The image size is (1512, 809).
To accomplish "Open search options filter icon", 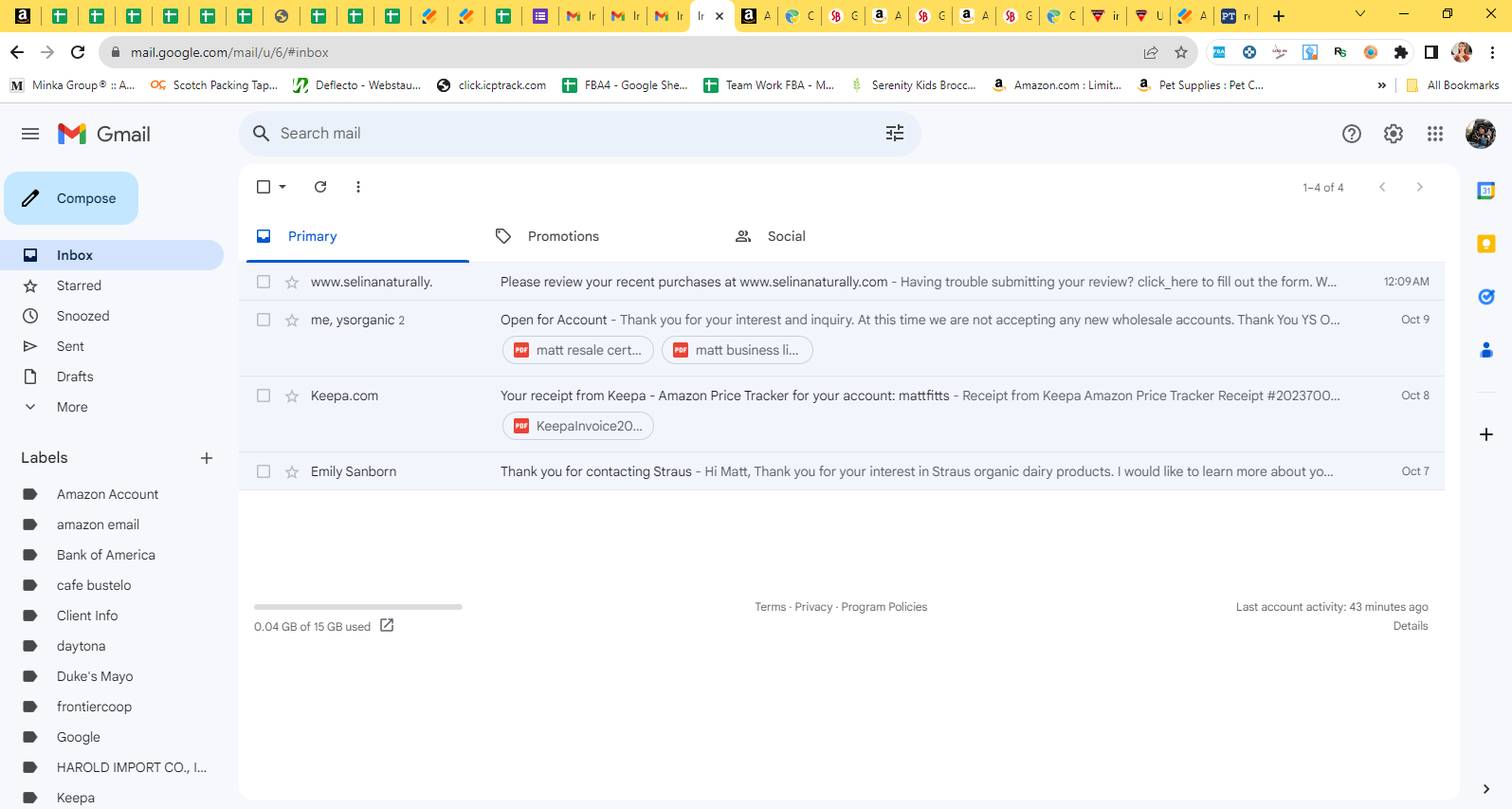I will pos(895,134).
